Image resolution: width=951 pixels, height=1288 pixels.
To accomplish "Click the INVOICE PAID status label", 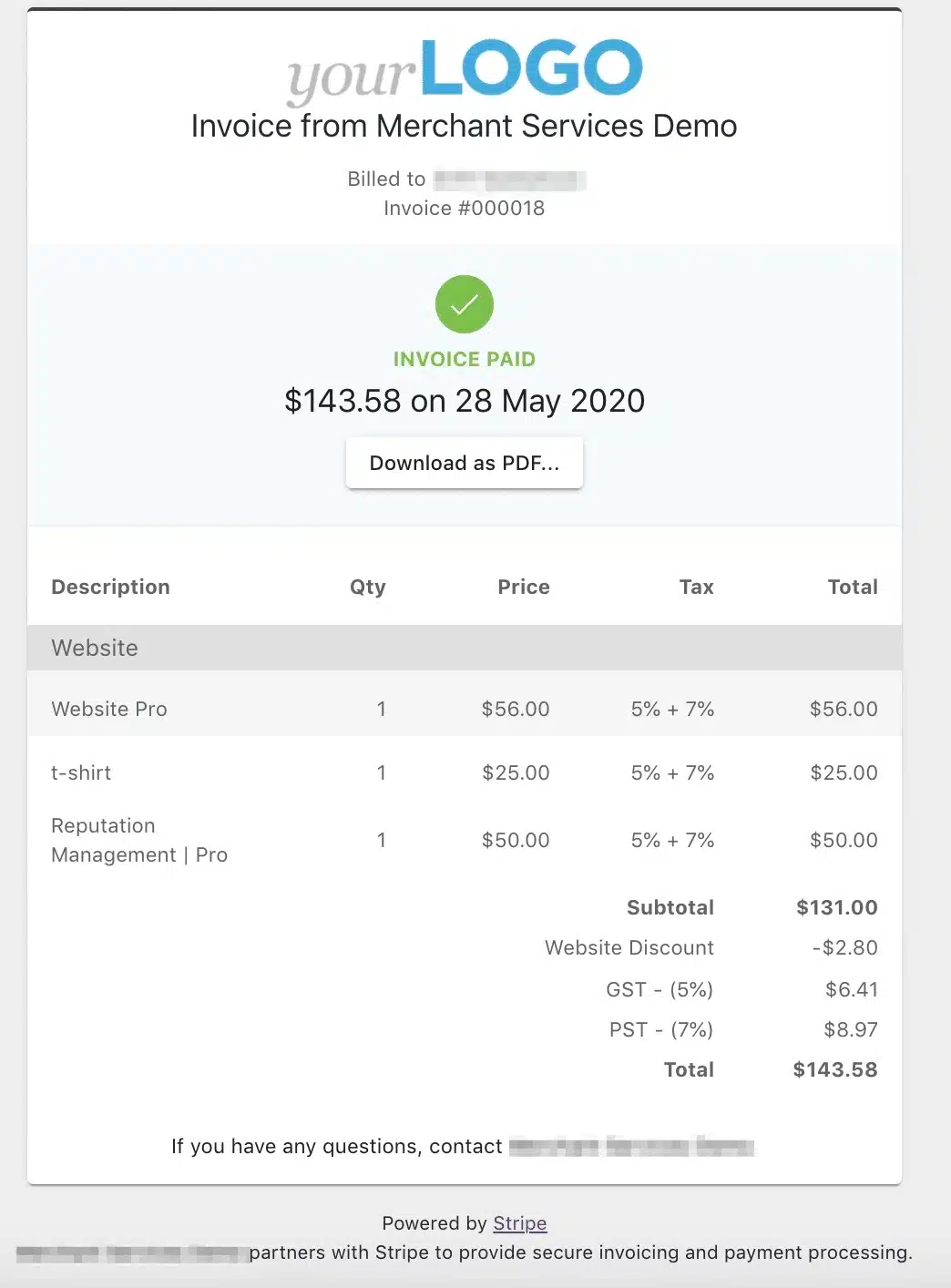I will (x=465, y=360).
